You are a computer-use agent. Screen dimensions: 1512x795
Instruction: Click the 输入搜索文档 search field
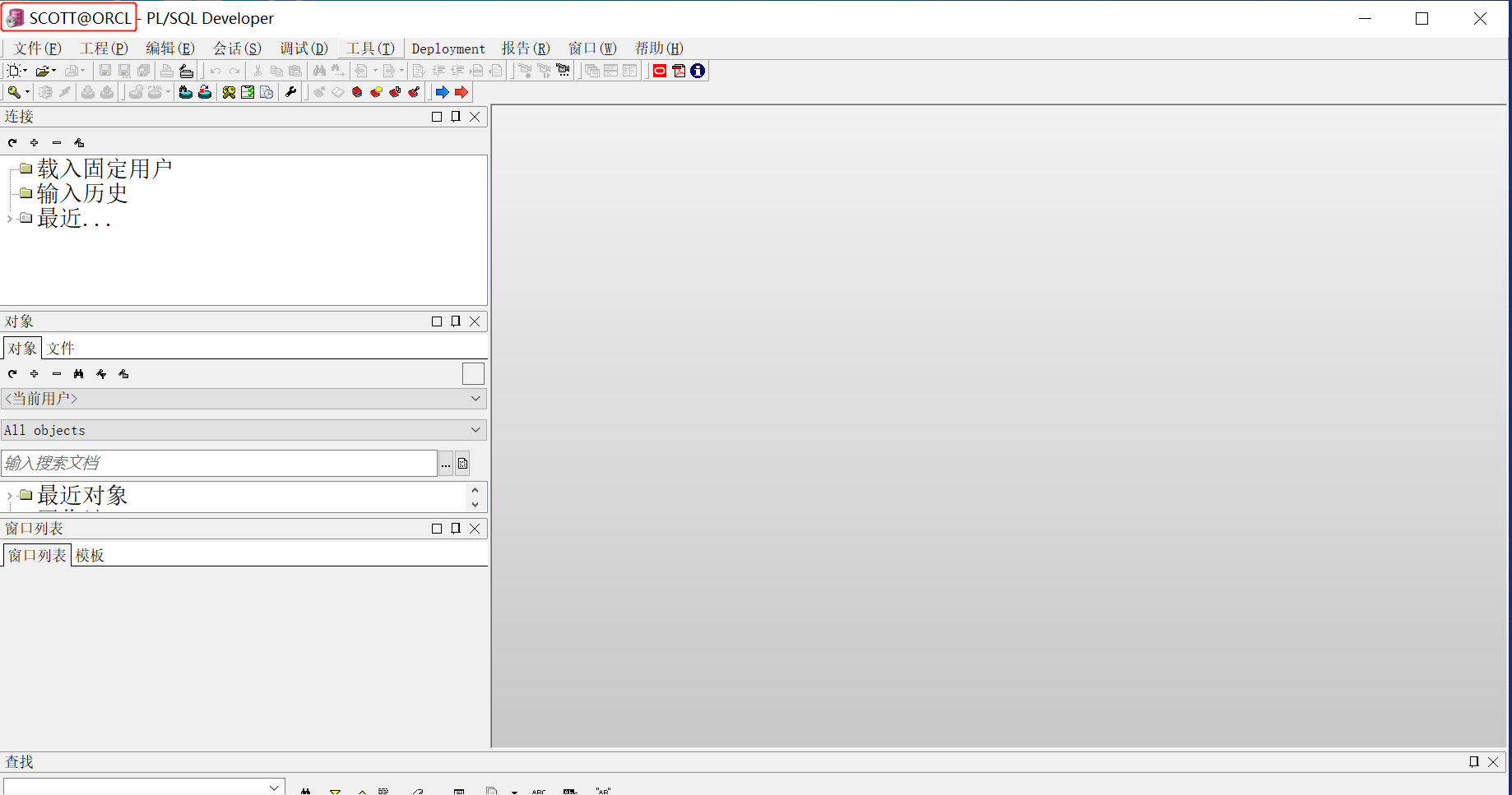click(x=219, y=464)
